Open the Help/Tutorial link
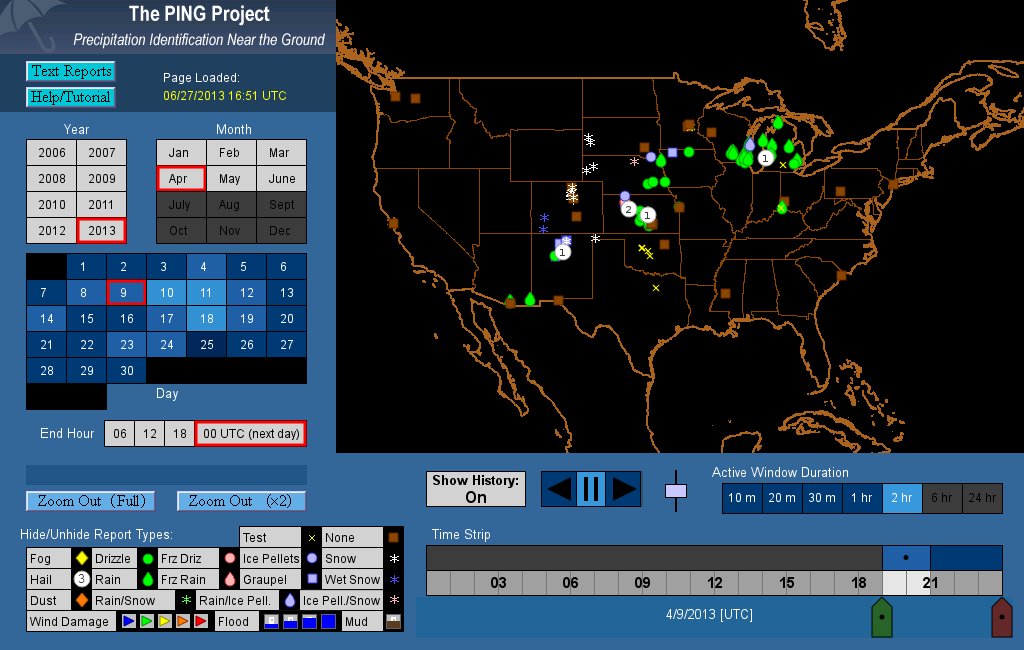 [70, 97]
